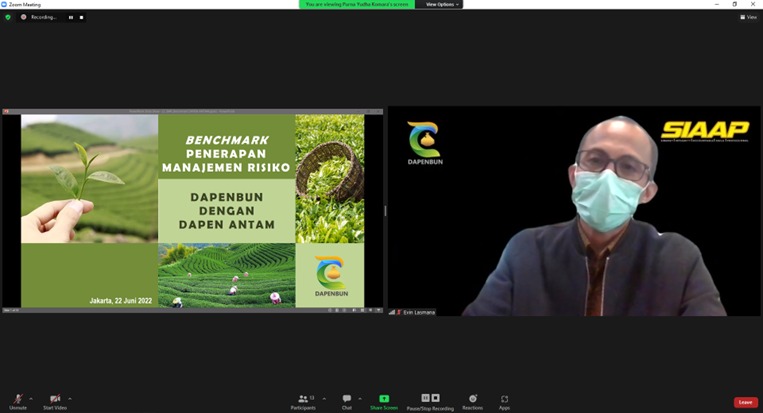Expand the Participants options arrow
The image size is (763, 413).
click(x=324, y=398)
